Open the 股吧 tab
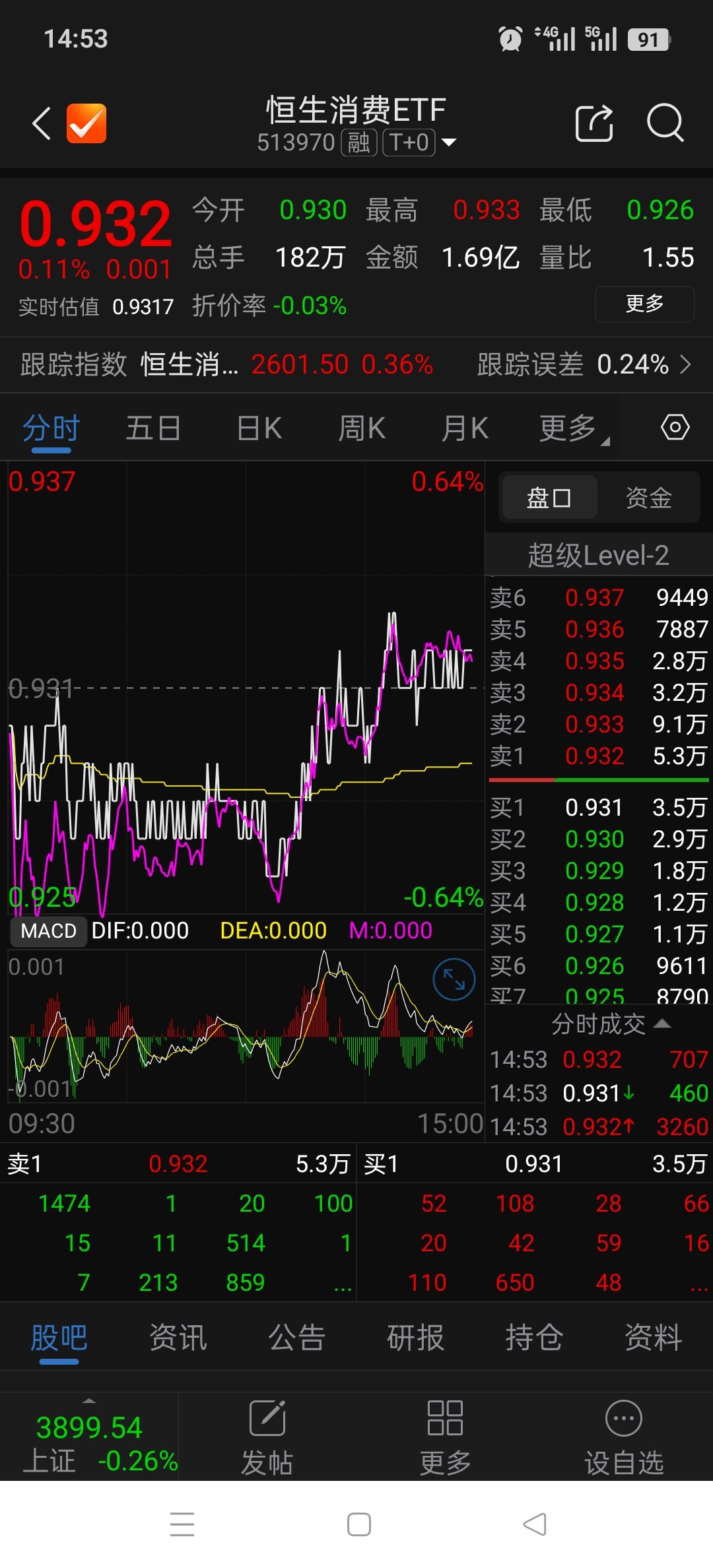713x1568 pixels. pyautogui.click(x=59, y=1338)
